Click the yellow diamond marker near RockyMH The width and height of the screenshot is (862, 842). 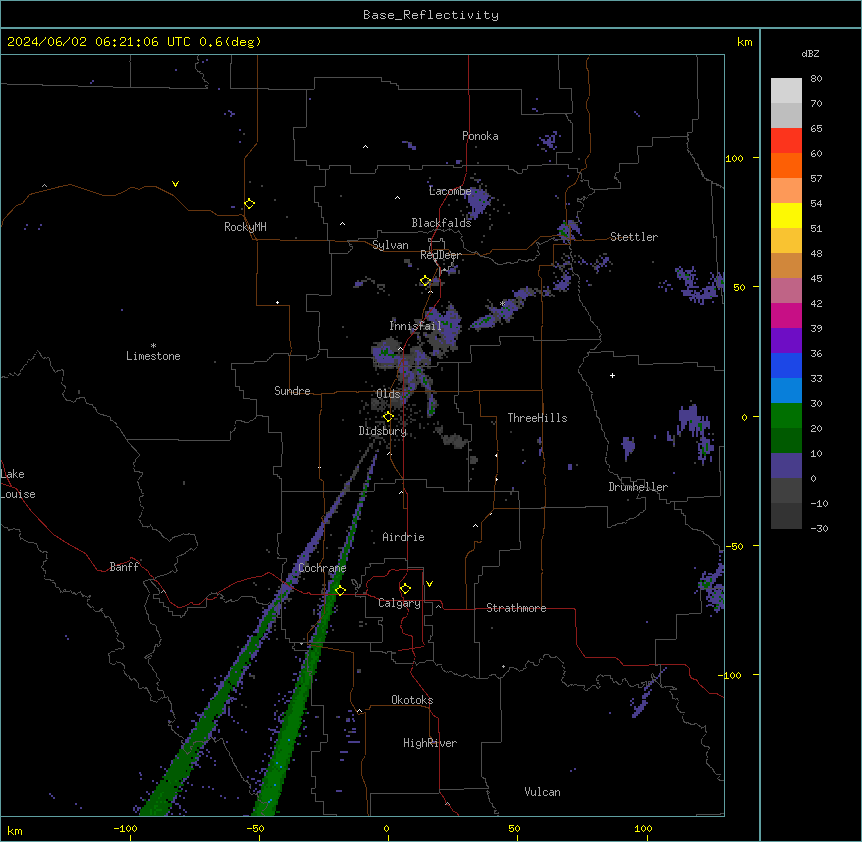click(249, 204)
